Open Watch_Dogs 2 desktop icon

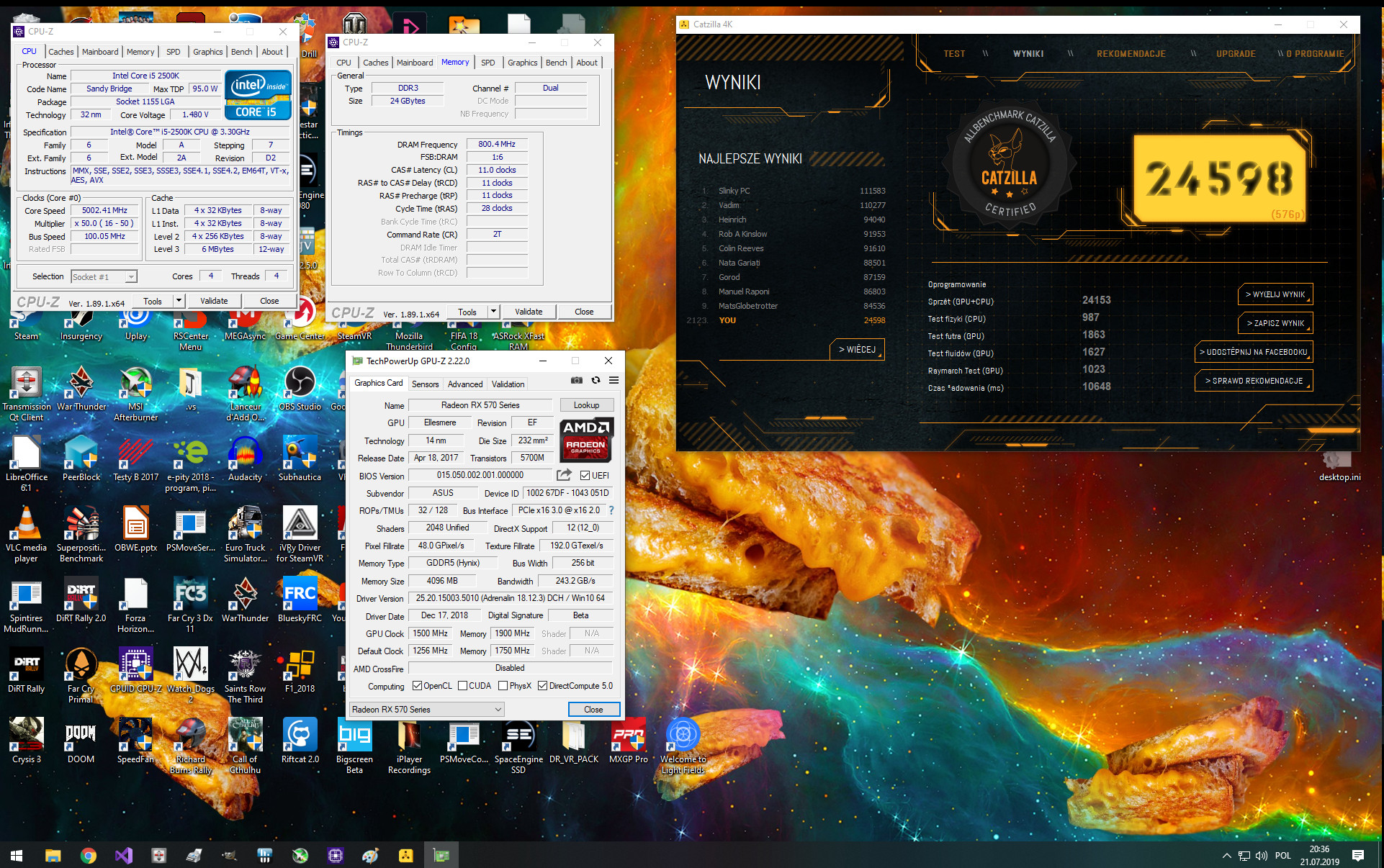[x=190, y=675]
